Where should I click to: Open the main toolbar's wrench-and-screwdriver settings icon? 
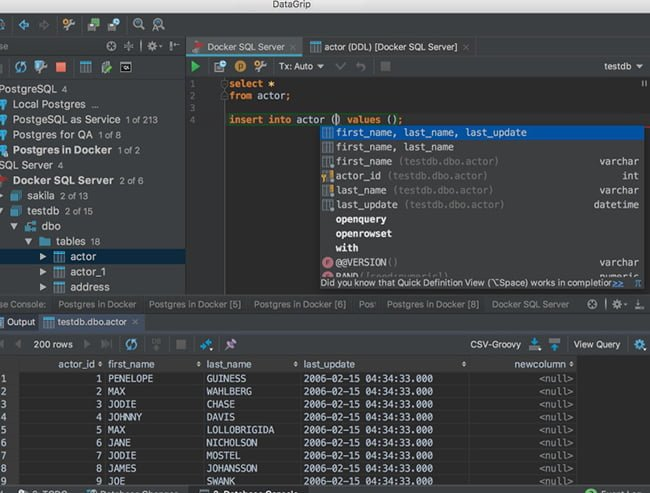point(68,24)
